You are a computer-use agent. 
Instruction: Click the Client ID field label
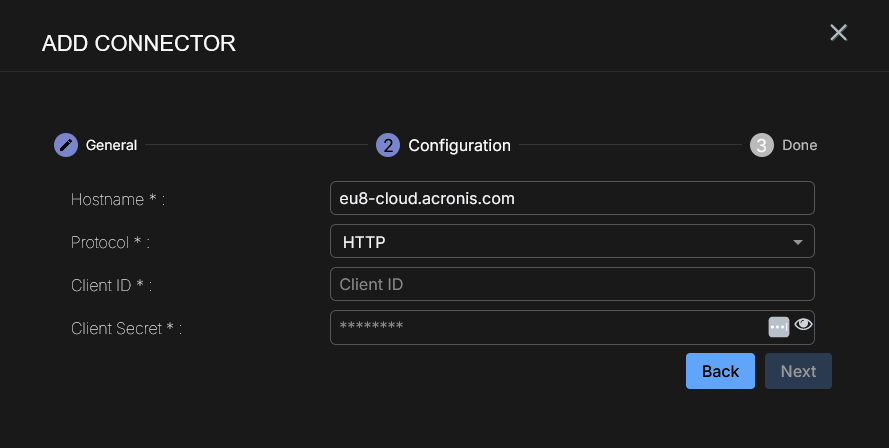pos(111,285)
